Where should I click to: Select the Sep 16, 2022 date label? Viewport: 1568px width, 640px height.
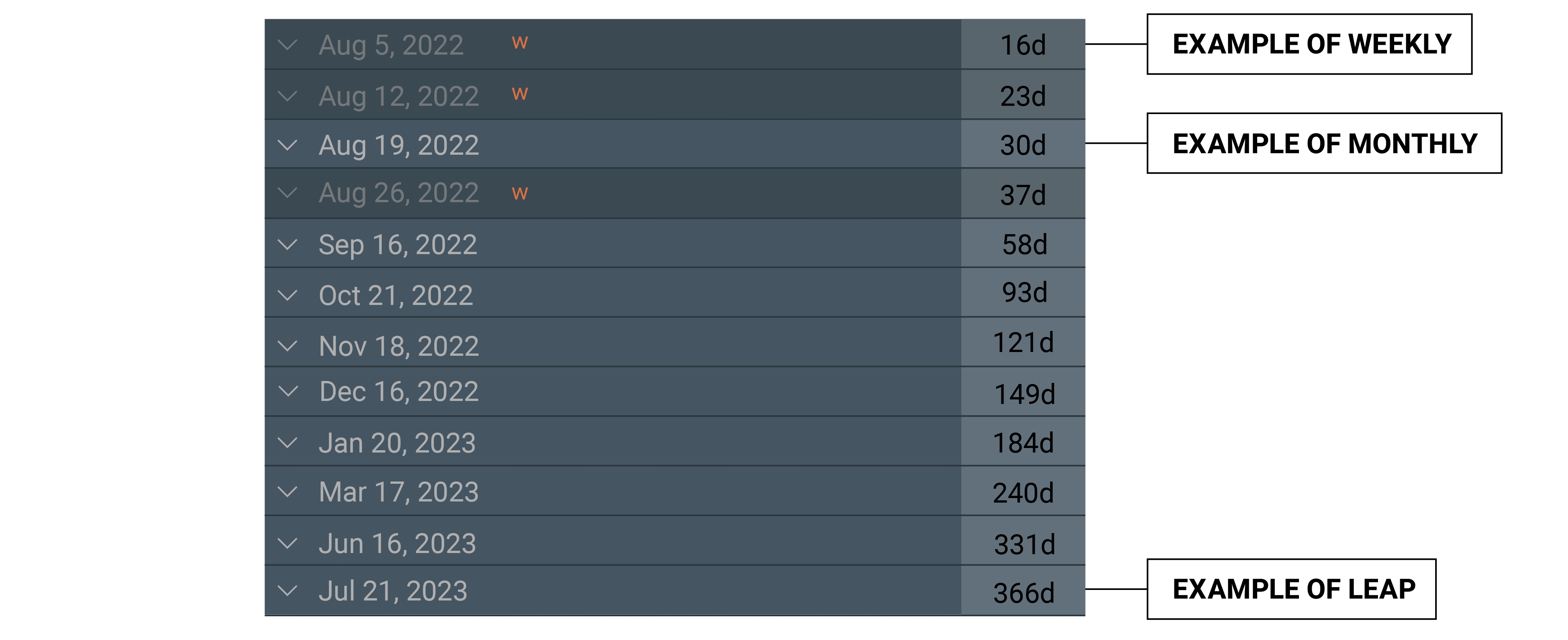tap(397, 245)
